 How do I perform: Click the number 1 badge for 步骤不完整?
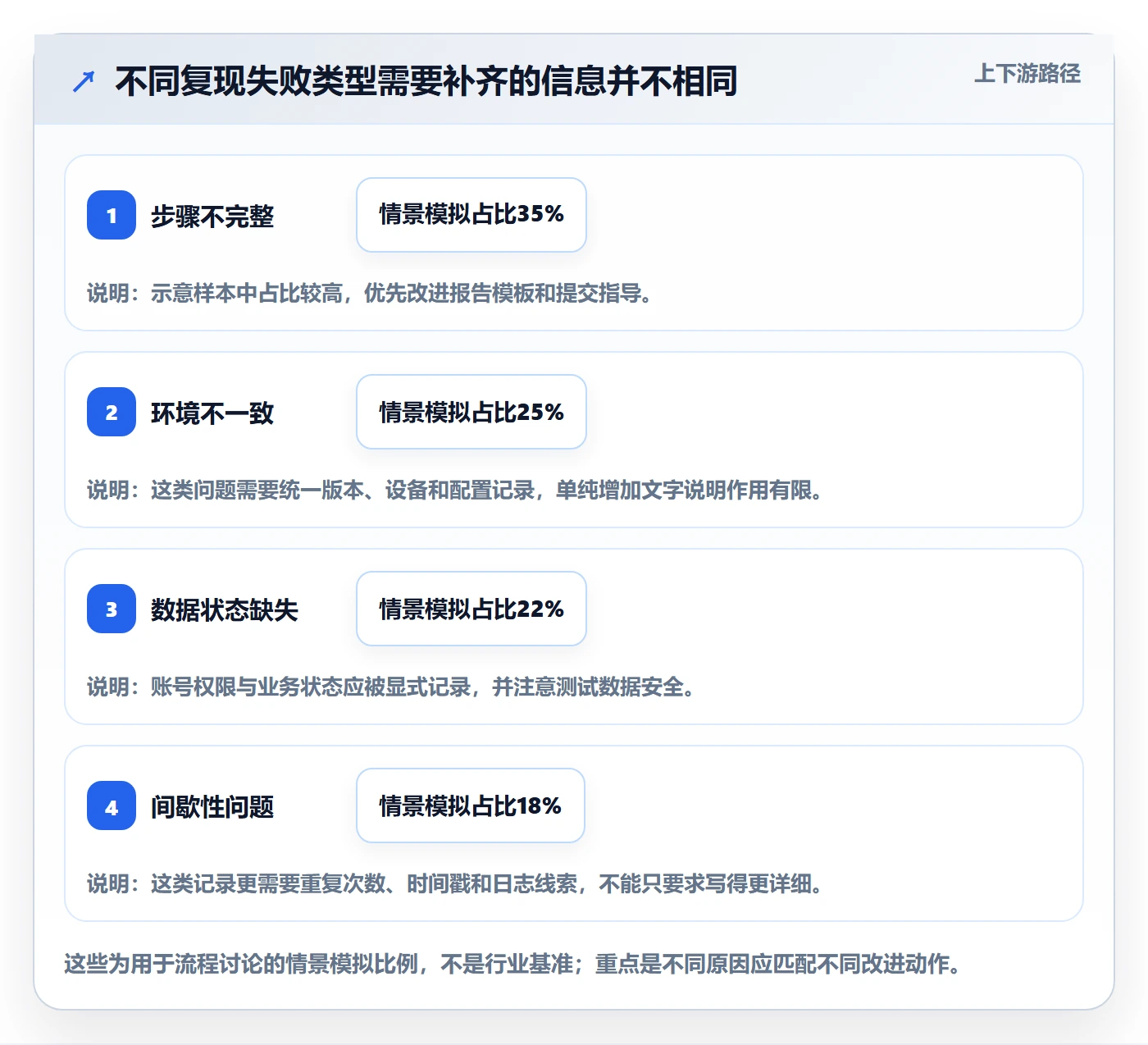(112, 215)
